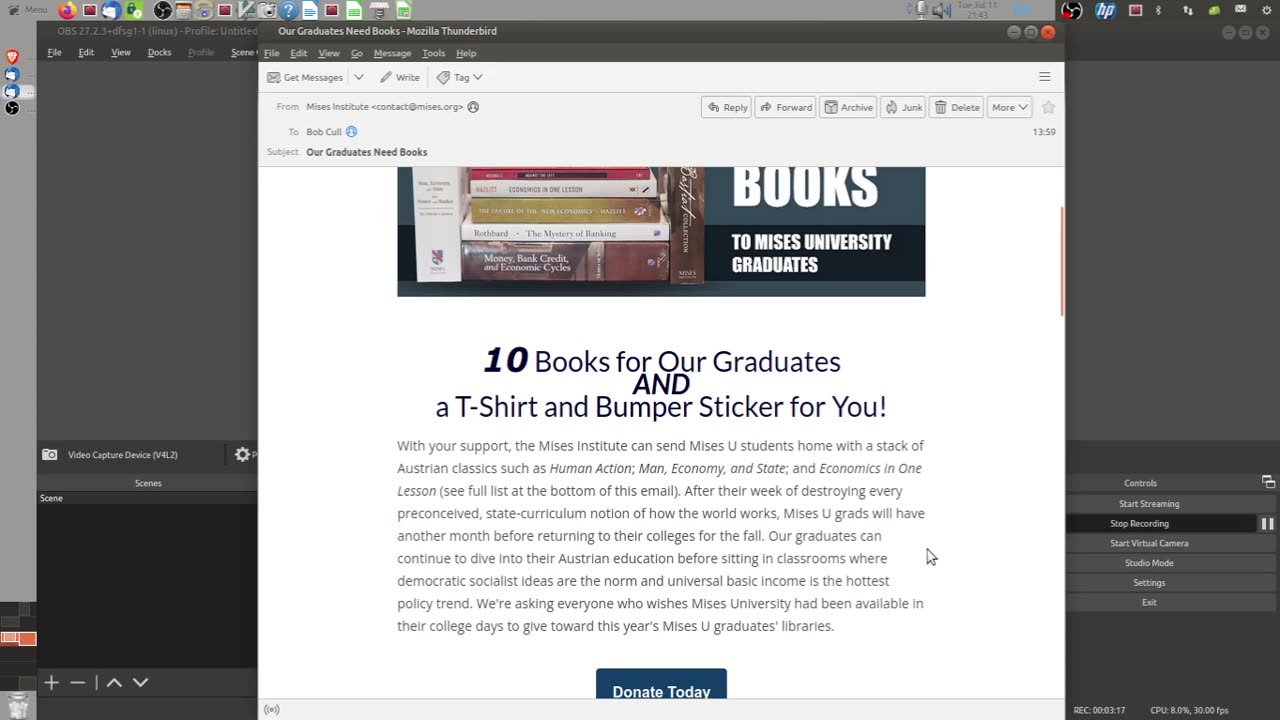Image resolution: width=1280 pixels, height=720 pixels.
Task: Click Exit in OBS Controls
Action: click(1149, 603)
